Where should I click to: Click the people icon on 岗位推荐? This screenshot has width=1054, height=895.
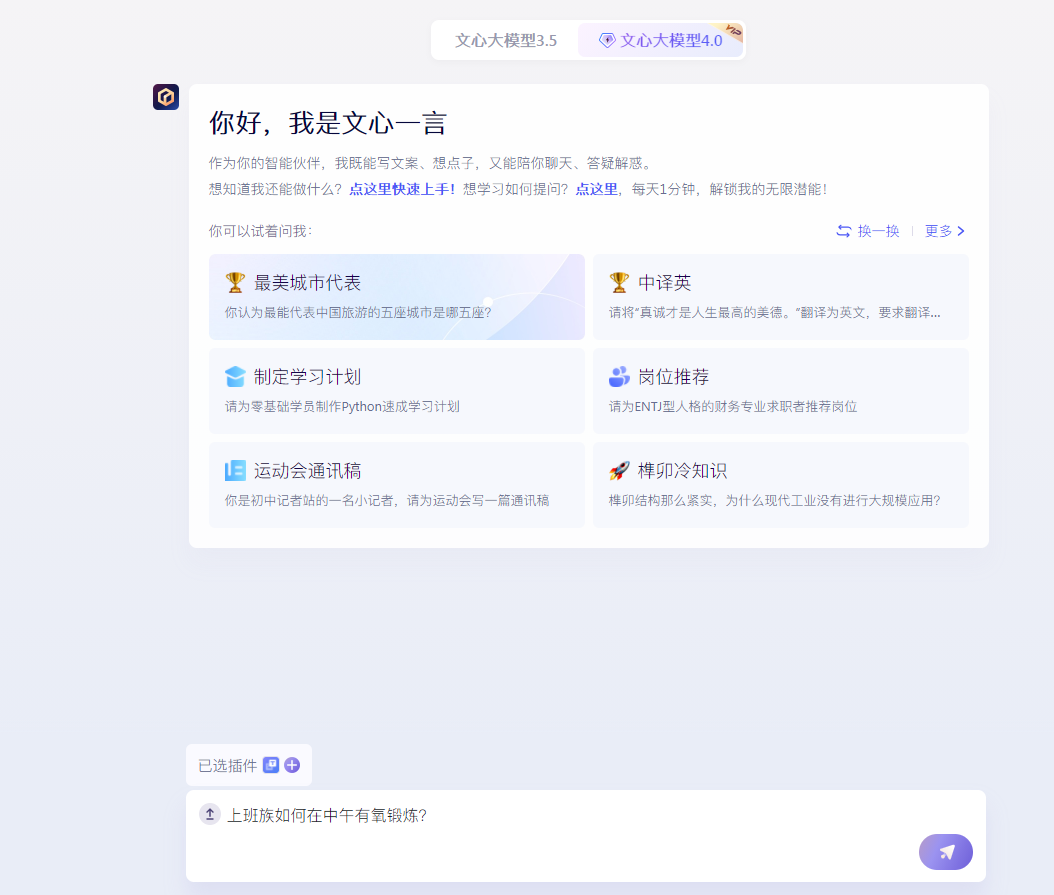click(619, 377)
